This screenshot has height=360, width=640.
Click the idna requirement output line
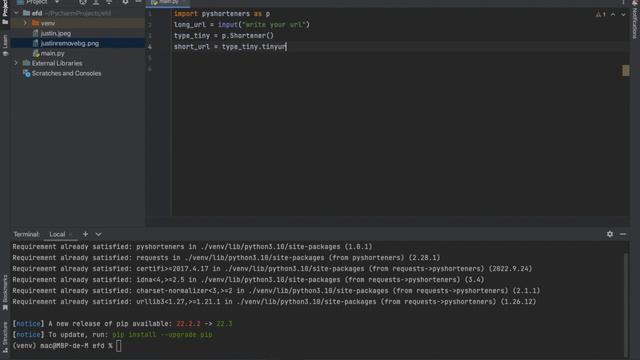(248, 280)
